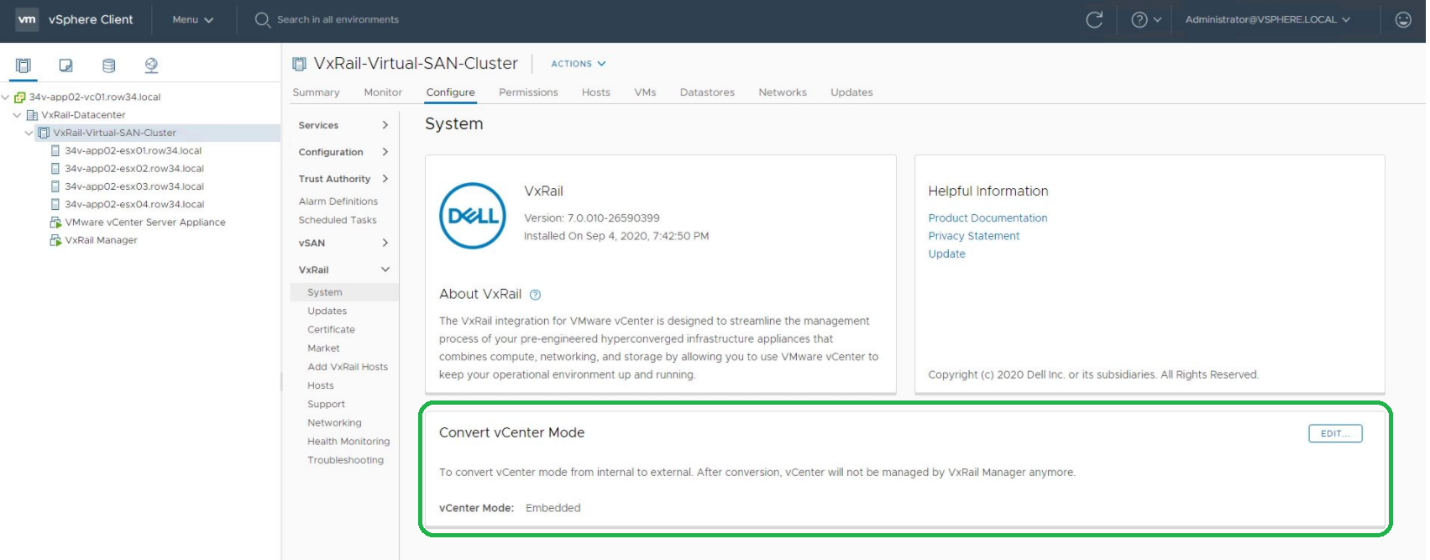Open the Hosts and Clusters inventory view icon
1430x560 pixels.
click(x=23, y=66)
